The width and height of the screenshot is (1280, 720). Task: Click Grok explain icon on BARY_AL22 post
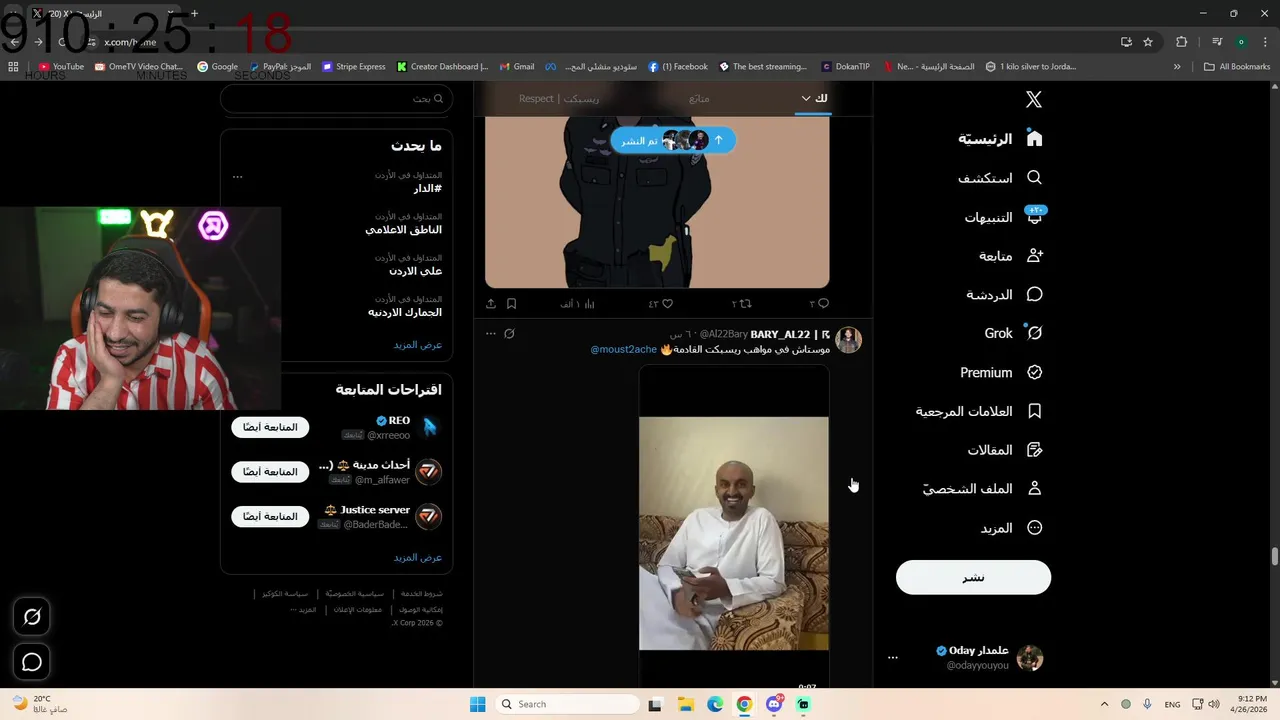pos(509,333)
